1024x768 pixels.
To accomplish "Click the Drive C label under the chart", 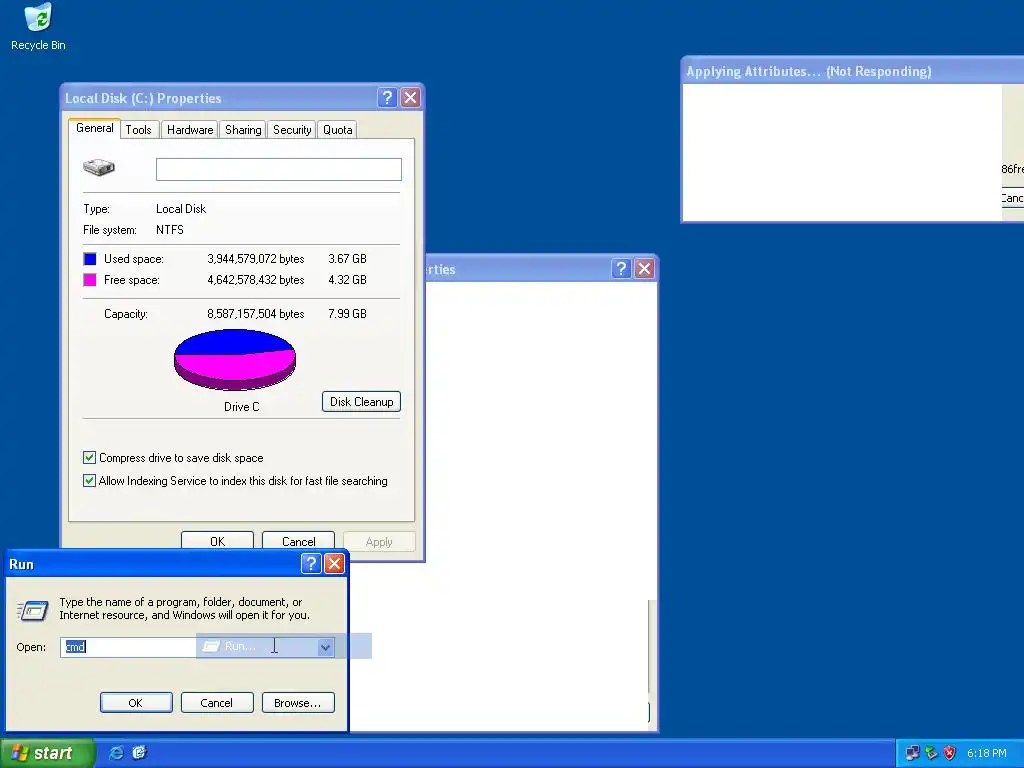I will click(242, 407).
